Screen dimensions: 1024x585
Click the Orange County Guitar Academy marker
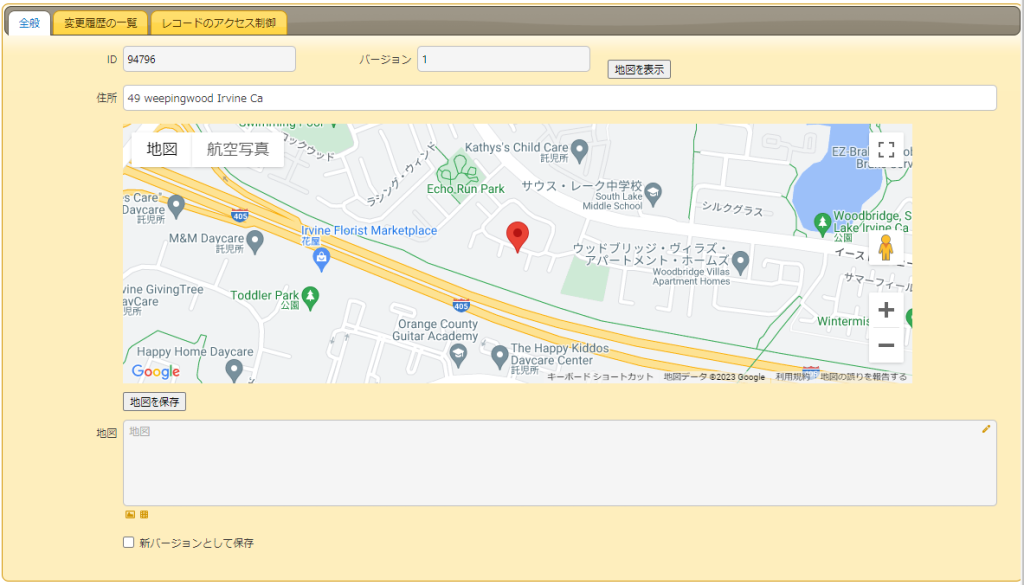[458, 356]
